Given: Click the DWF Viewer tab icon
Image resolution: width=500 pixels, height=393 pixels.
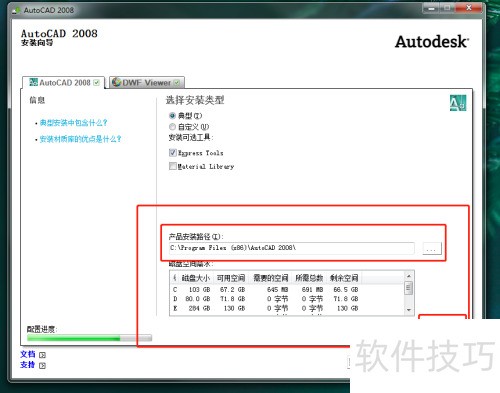Looking at the screenshot, I should pyautogui.click(x=116, y=82).
